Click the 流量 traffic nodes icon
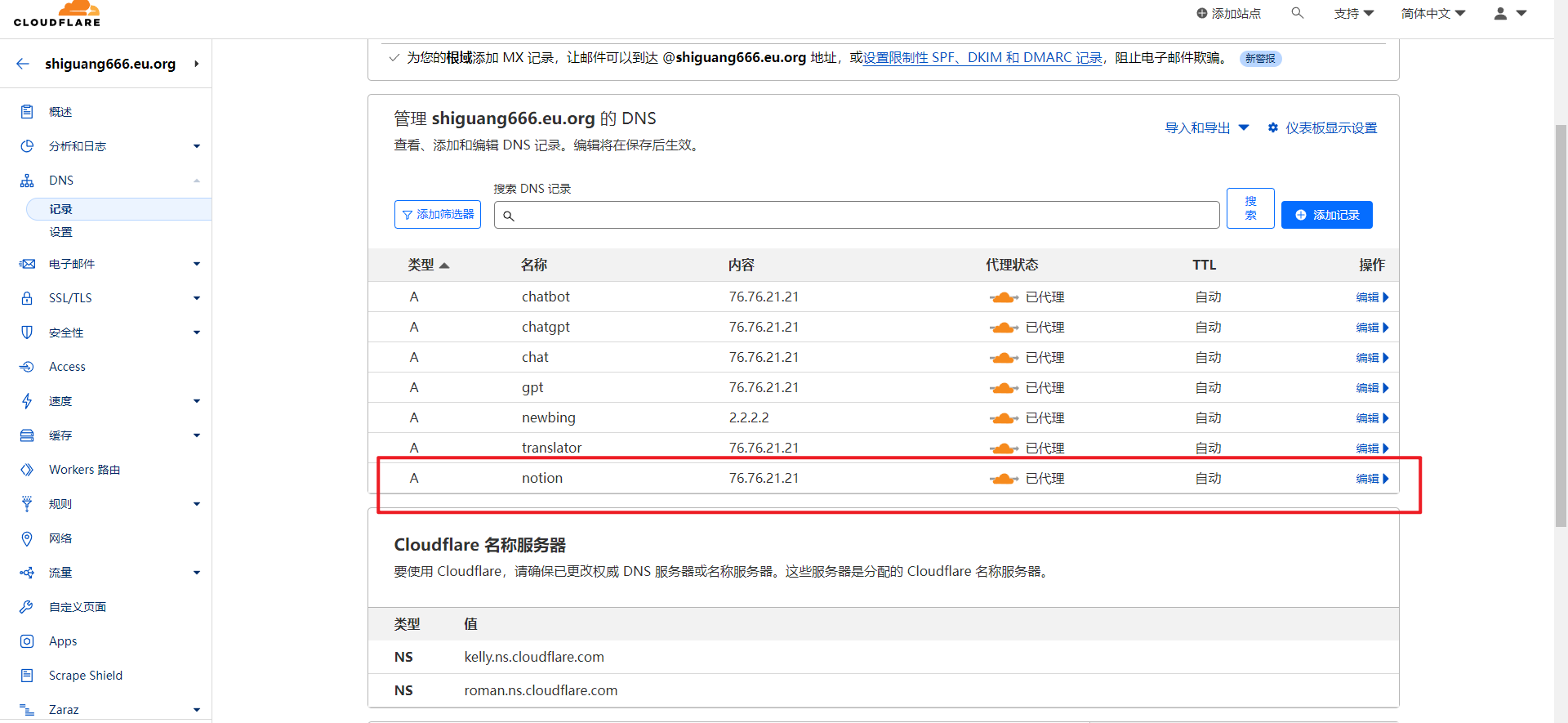This screenshot has height=723, width=1568. point(27,573)
